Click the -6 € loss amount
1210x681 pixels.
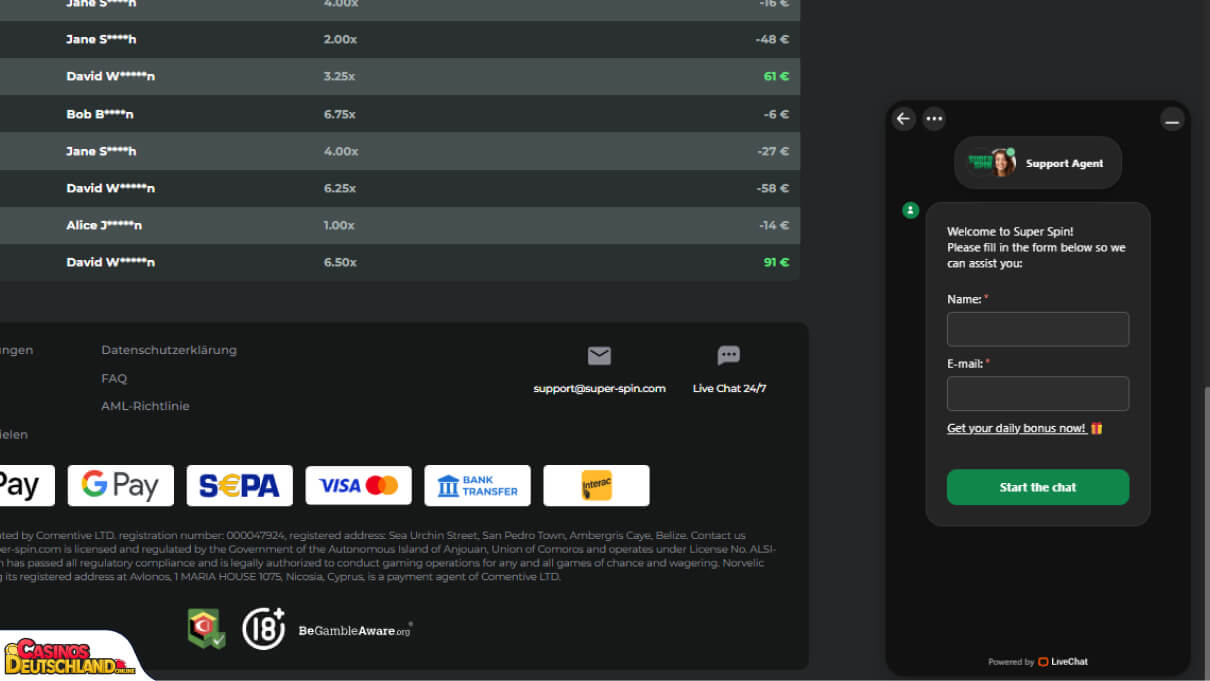pos(777,114)
